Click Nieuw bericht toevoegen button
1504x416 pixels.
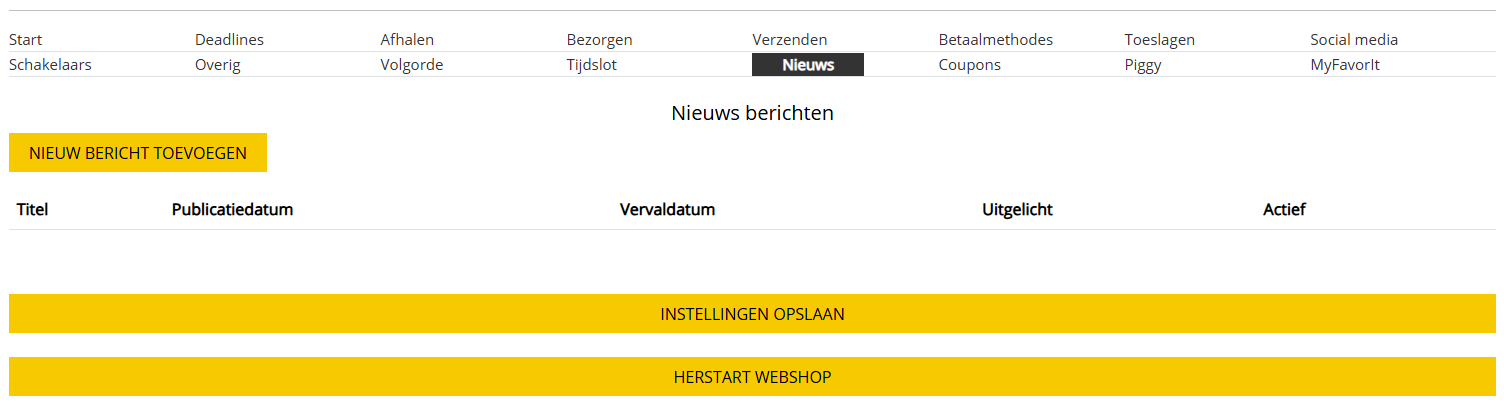138,153
